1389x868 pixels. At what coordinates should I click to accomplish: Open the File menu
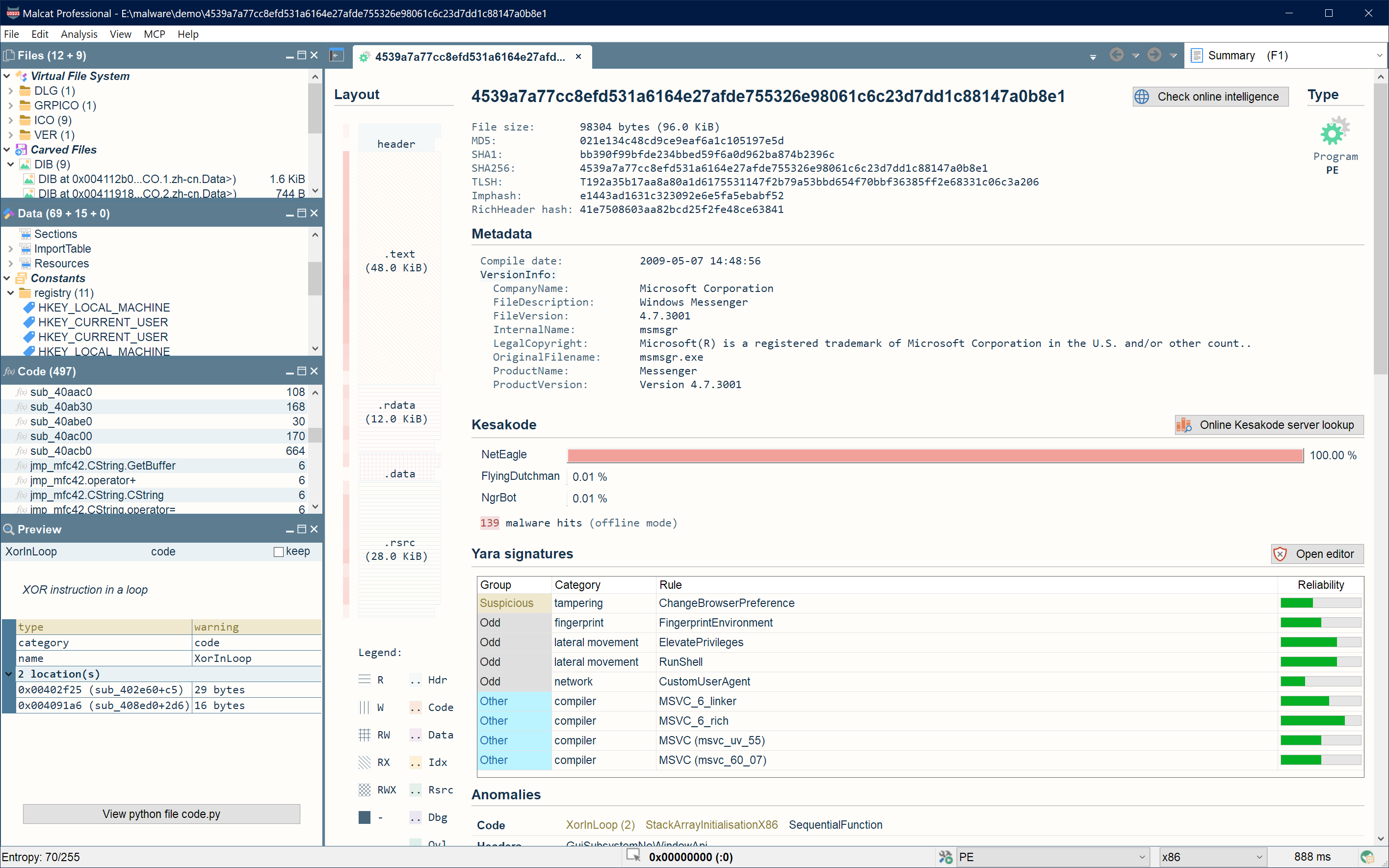(x=11, y=34)
